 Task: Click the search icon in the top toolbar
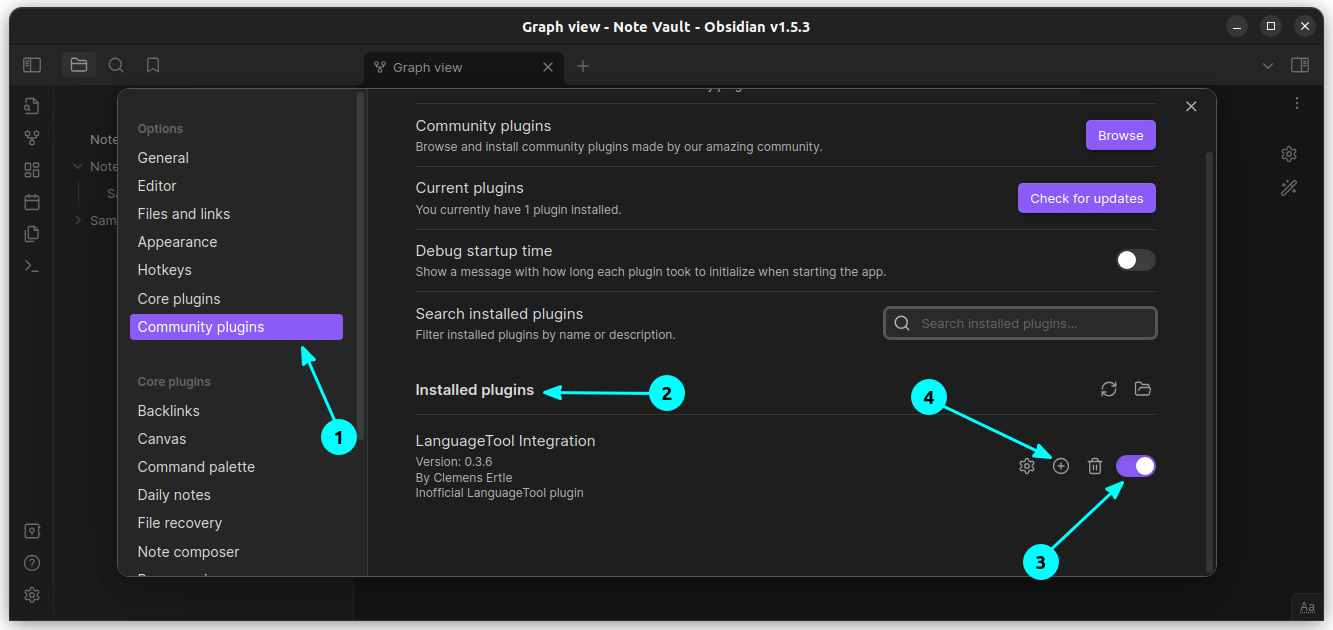point(116,64)
